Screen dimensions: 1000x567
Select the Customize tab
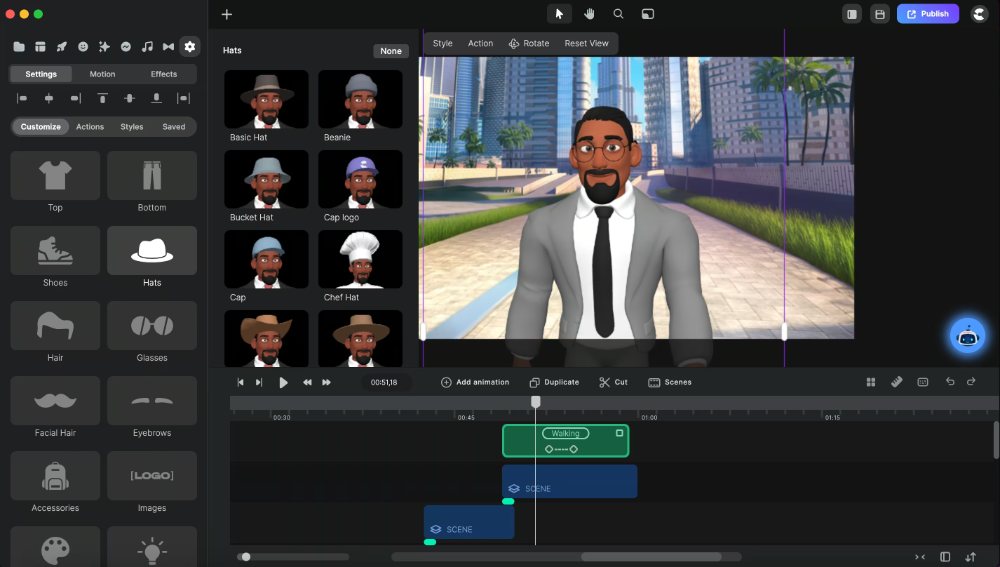(x=41, y=127)
